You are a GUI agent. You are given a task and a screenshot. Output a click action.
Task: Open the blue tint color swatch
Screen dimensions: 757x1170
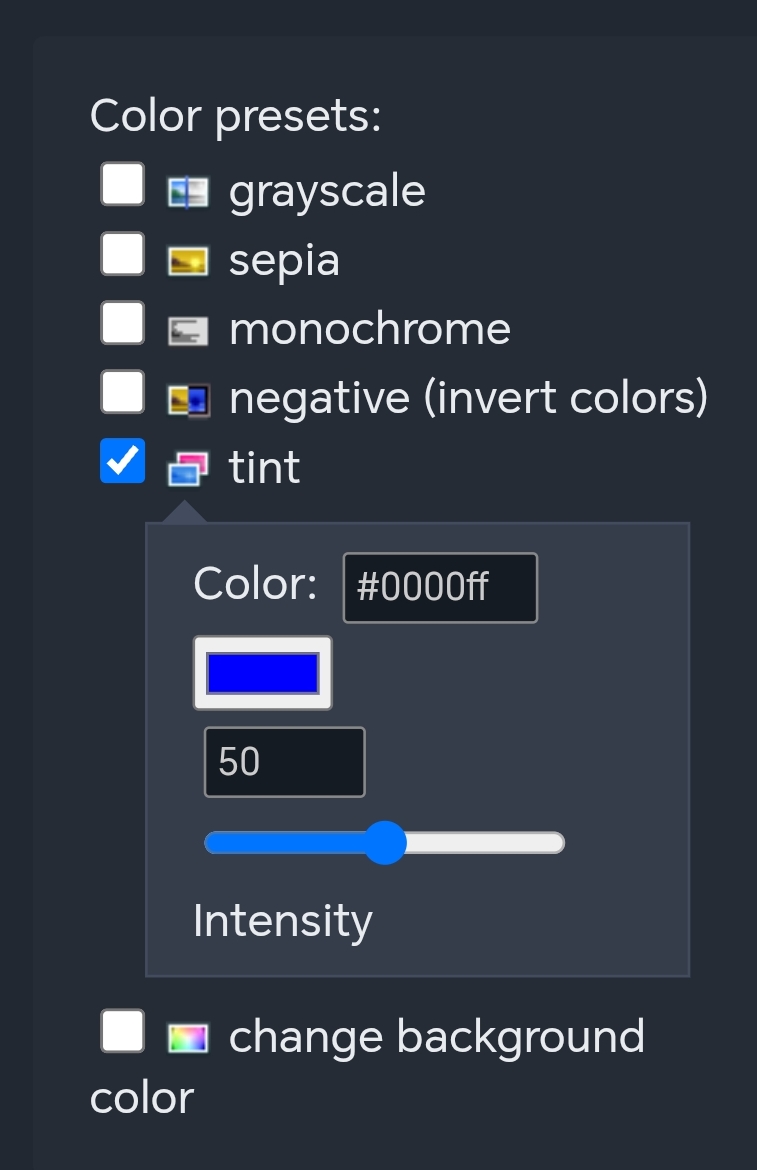pyautogui.click(x=262, y=673)
